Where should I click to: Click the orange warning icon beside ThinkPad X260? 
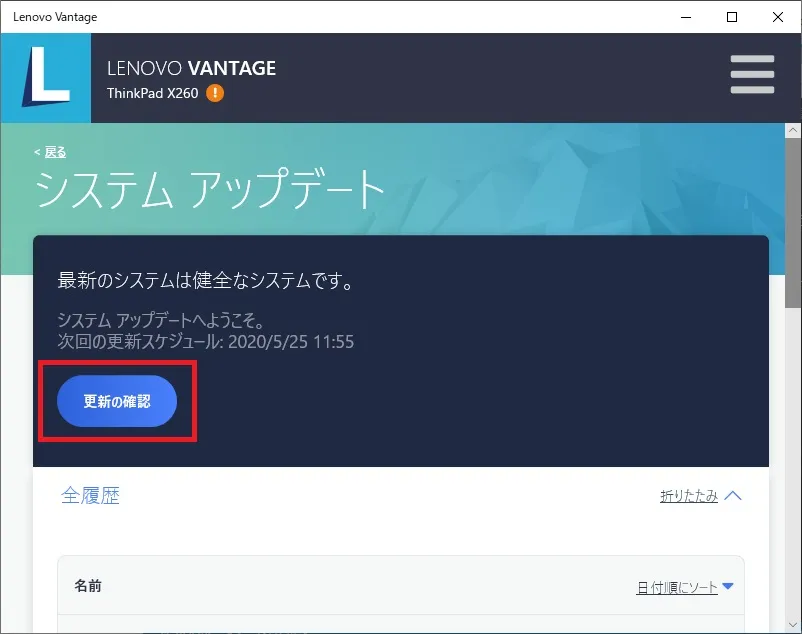tap(215, 93)
